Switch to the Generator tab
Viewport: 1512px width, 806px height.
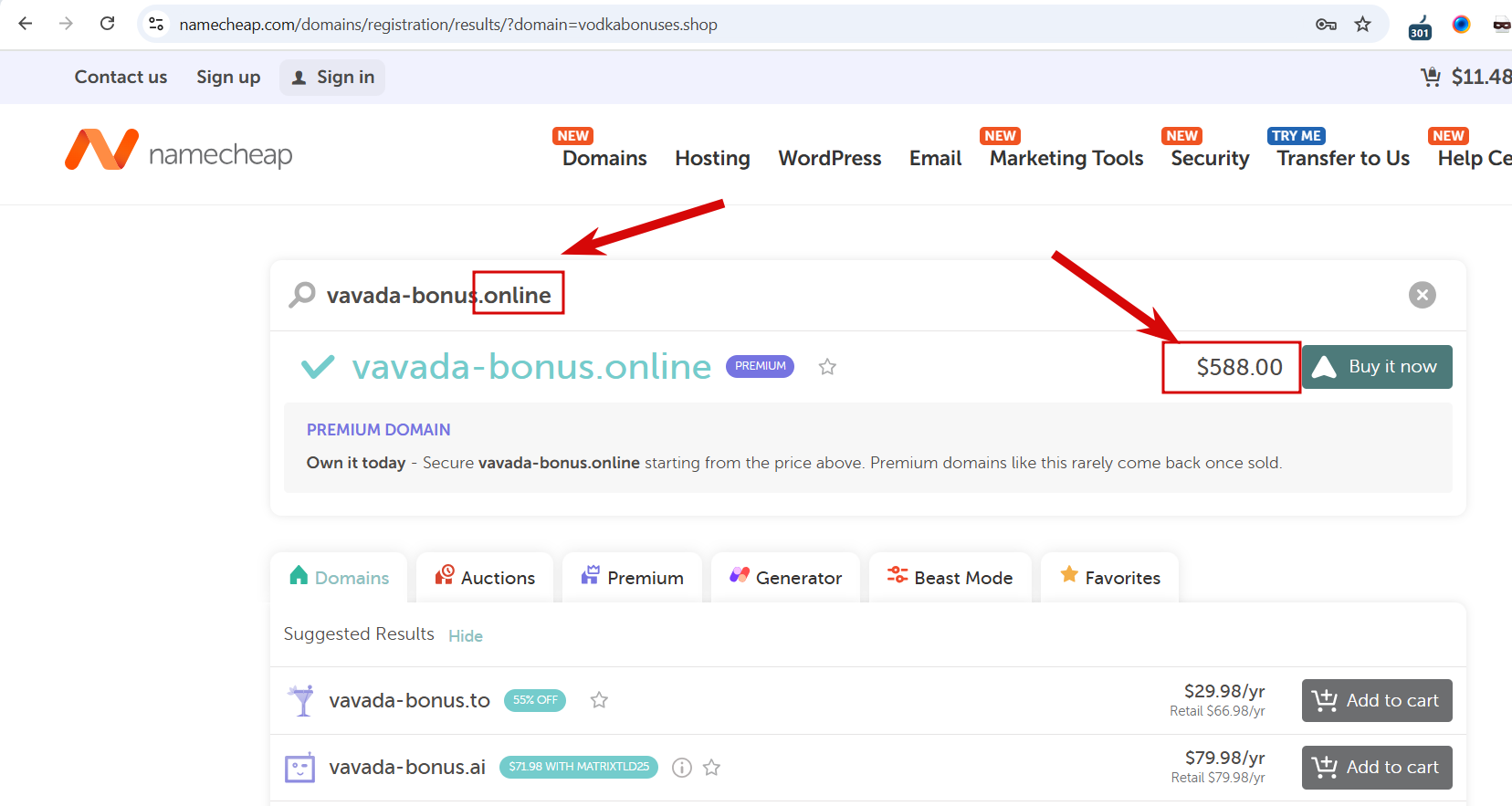click(x=785, y=577)
